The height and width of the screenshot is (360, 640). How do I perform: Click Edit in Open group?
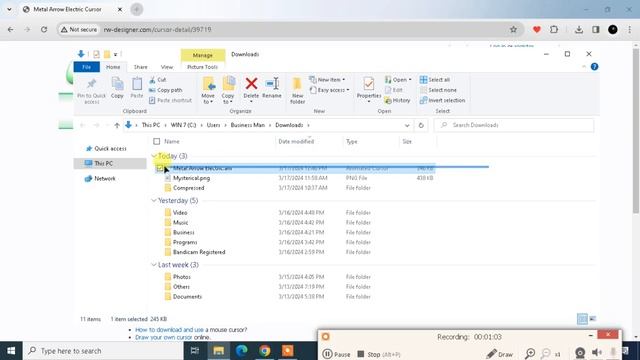394,90
